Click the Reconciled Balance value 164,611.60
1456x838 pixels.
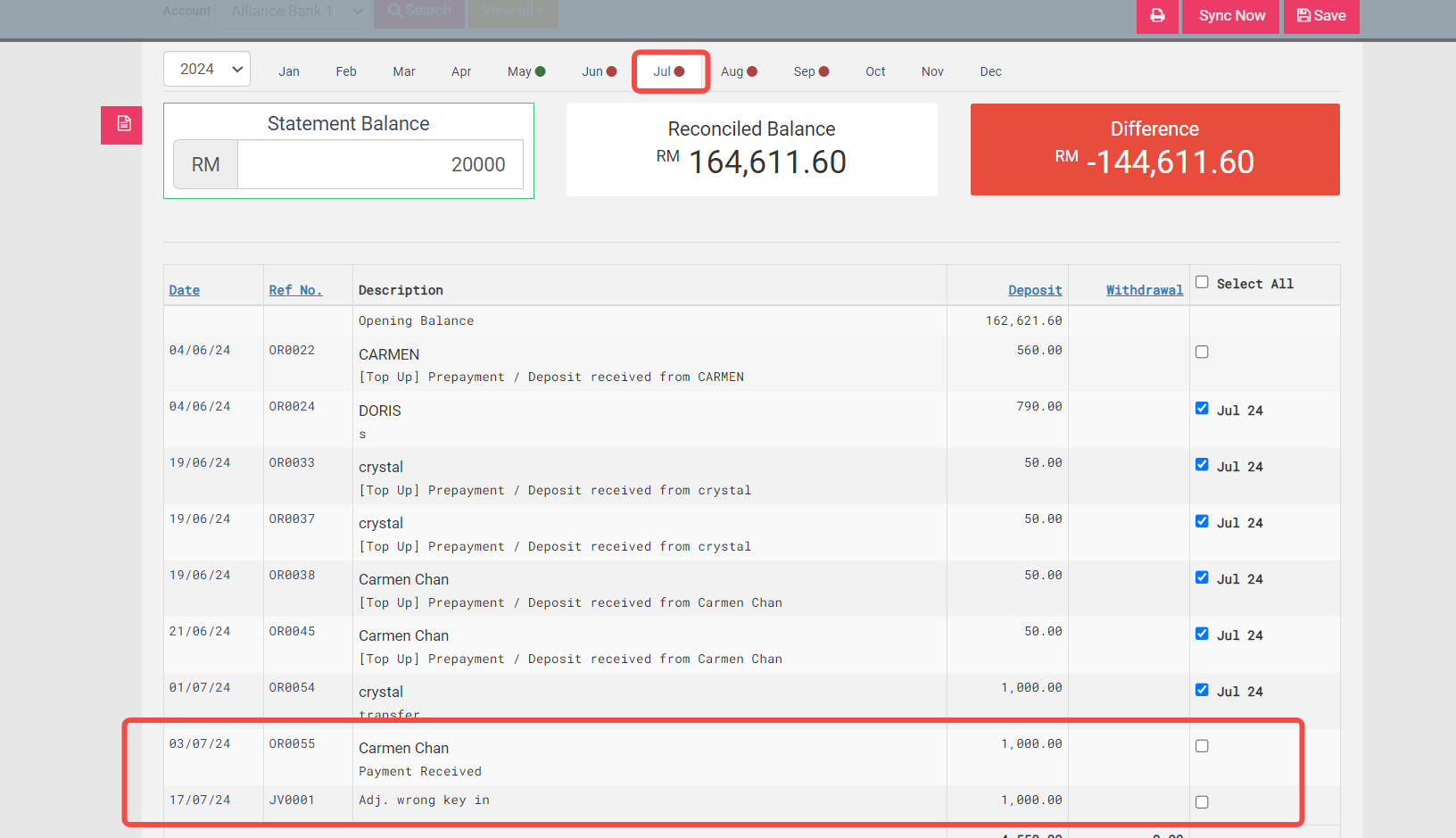(x=767, y=162)
